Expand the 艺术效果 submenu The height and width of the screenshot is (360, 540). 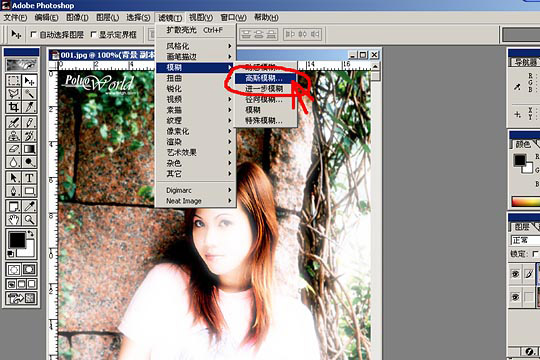[x=196, y=152]
